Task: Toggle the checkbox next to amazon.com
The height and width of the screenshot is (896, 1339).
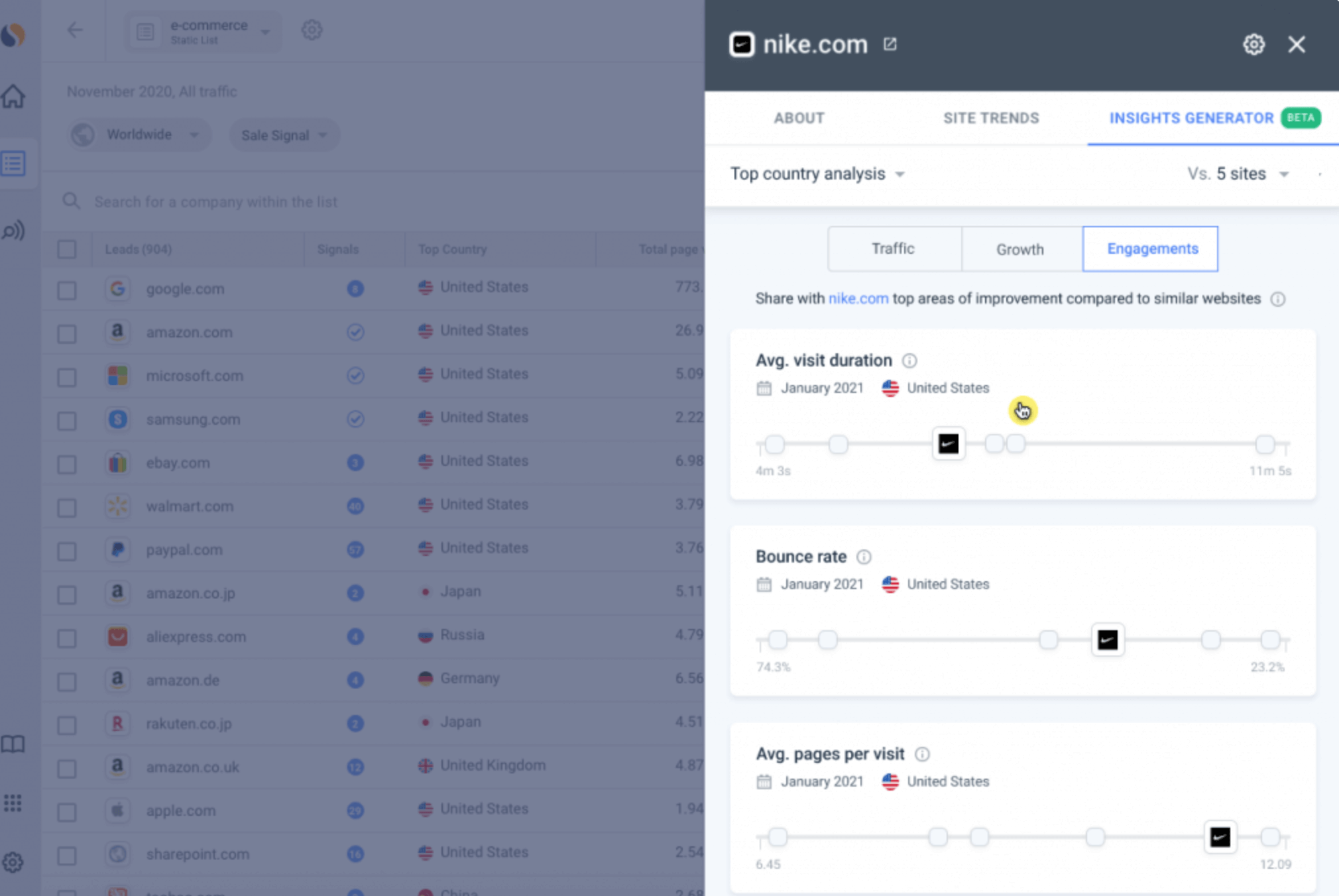Action: (x=67, y=332)
